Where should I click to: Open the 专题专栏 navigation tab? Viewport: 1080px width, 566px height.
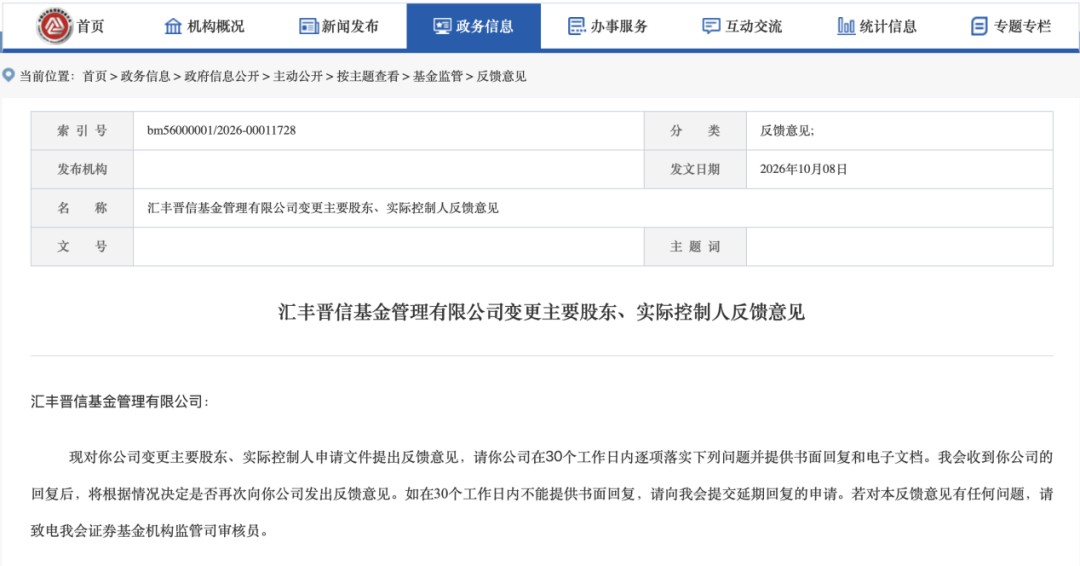pos(1022,26)
